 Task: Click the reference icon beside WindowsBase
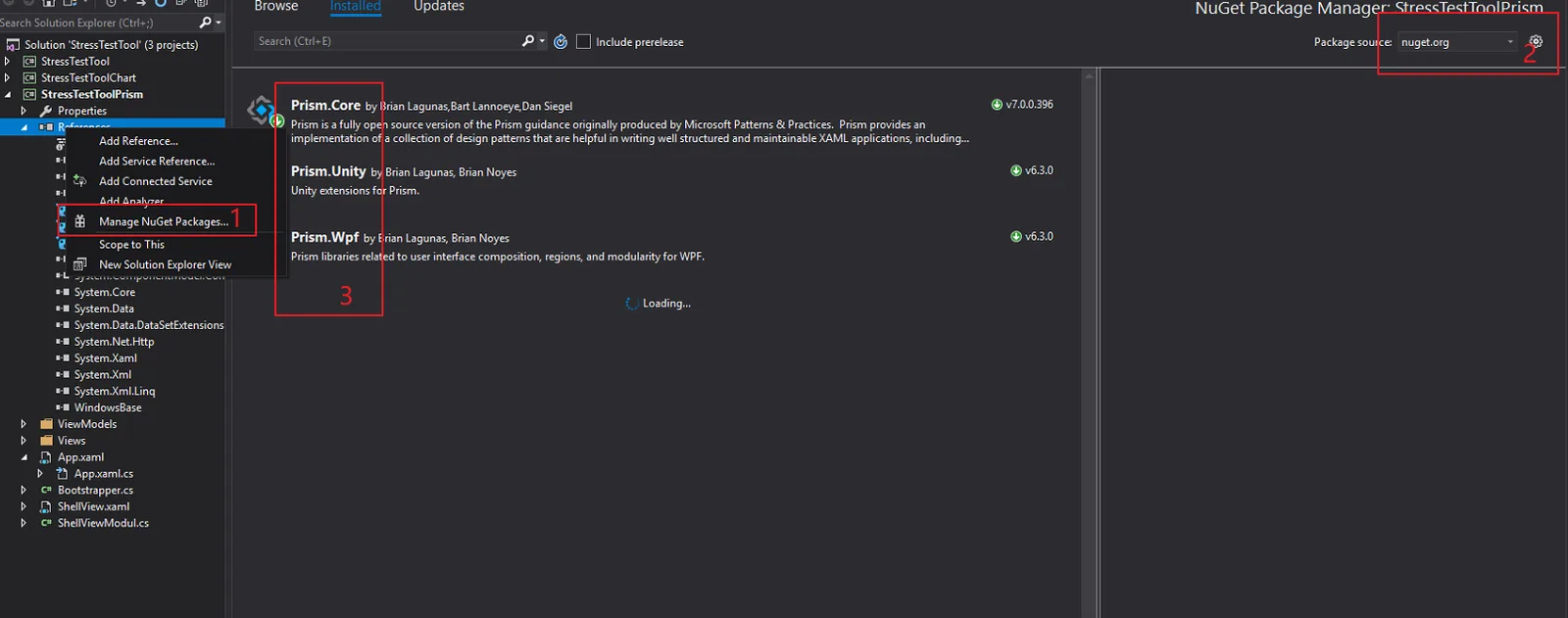pyautogui.click(x=63, y=407)
